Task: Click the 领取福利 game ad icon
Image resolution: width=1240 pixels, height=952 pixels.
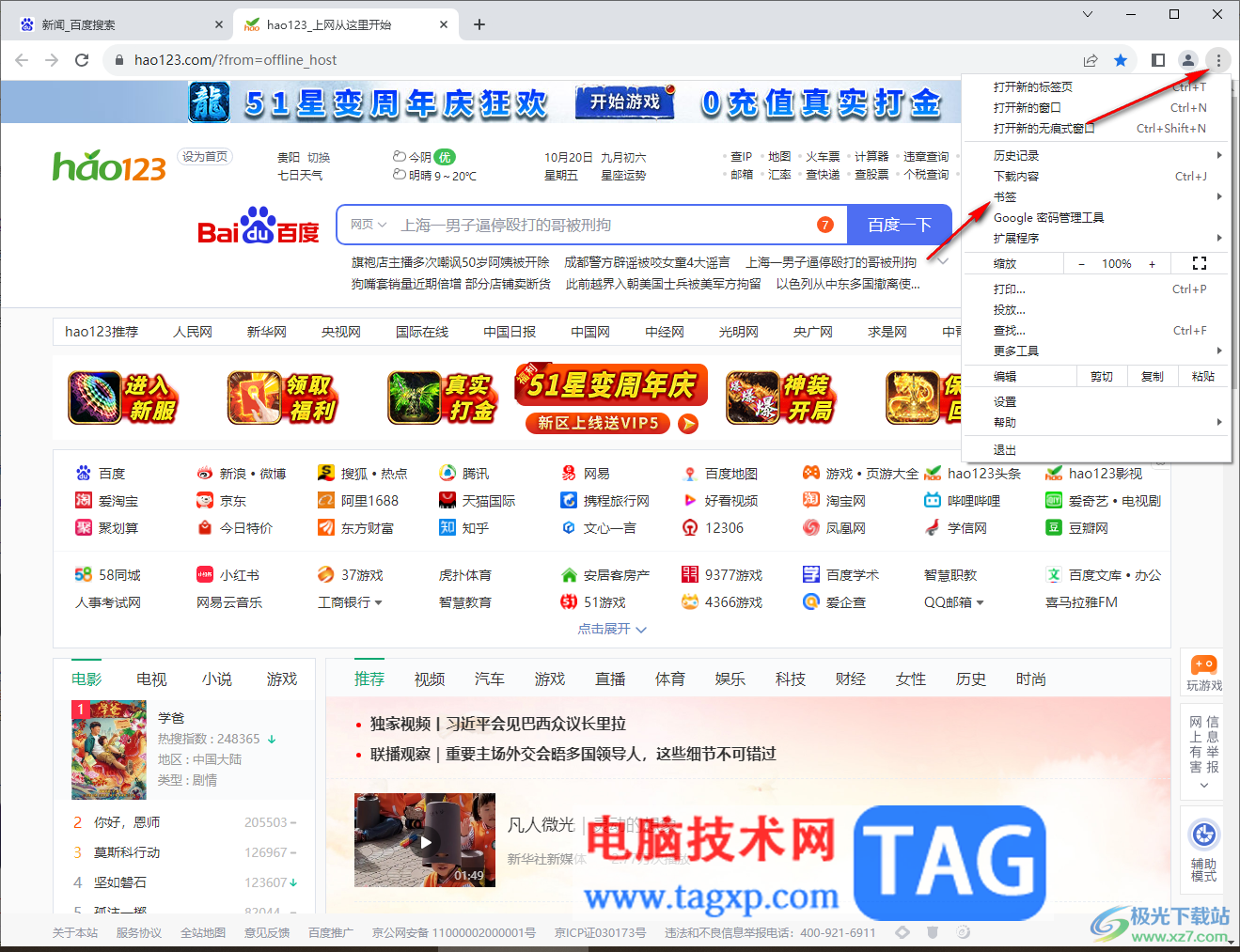Action: 284,398
